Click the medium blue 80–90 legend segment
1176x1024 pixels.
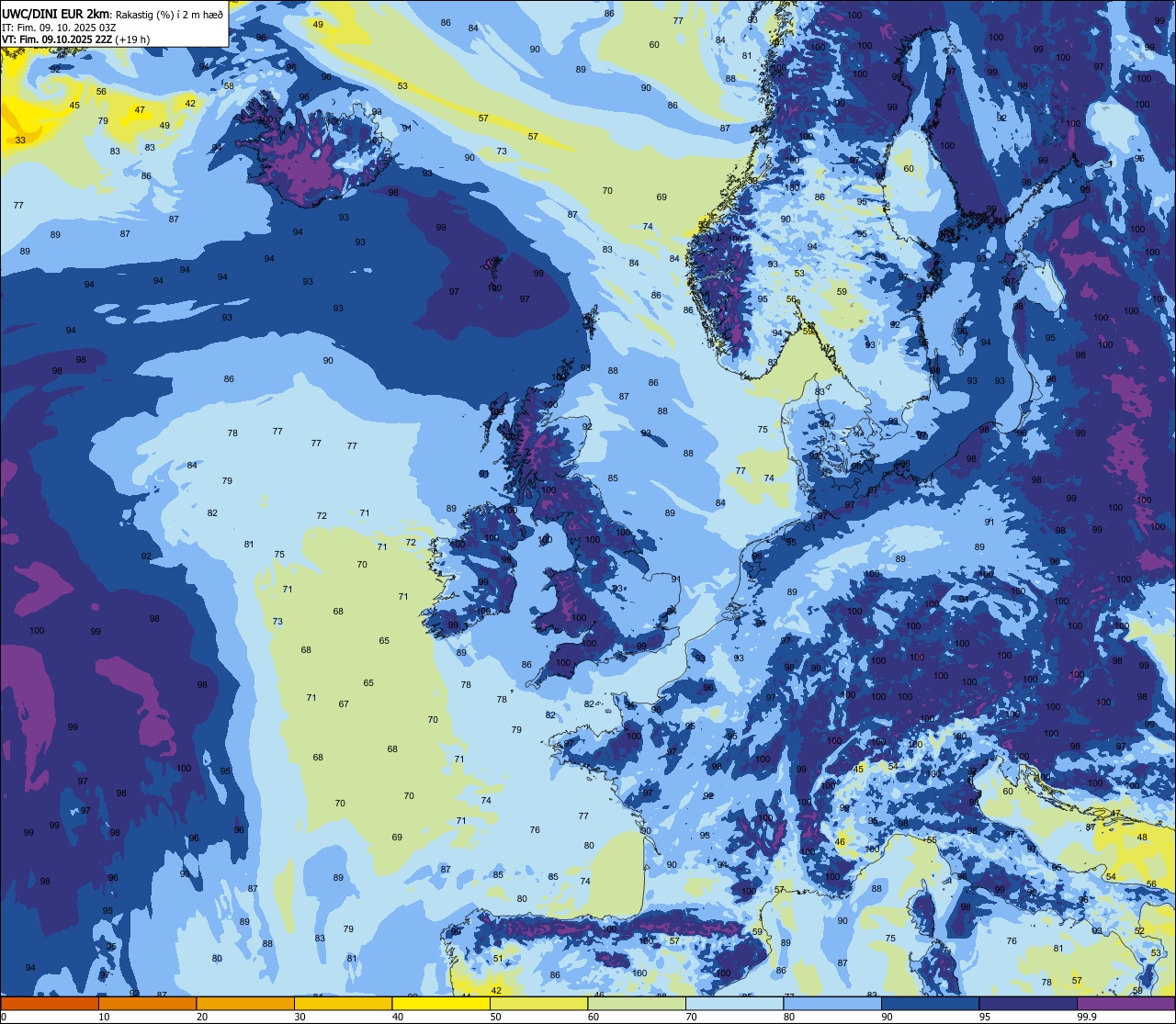tap(832, 1003)
